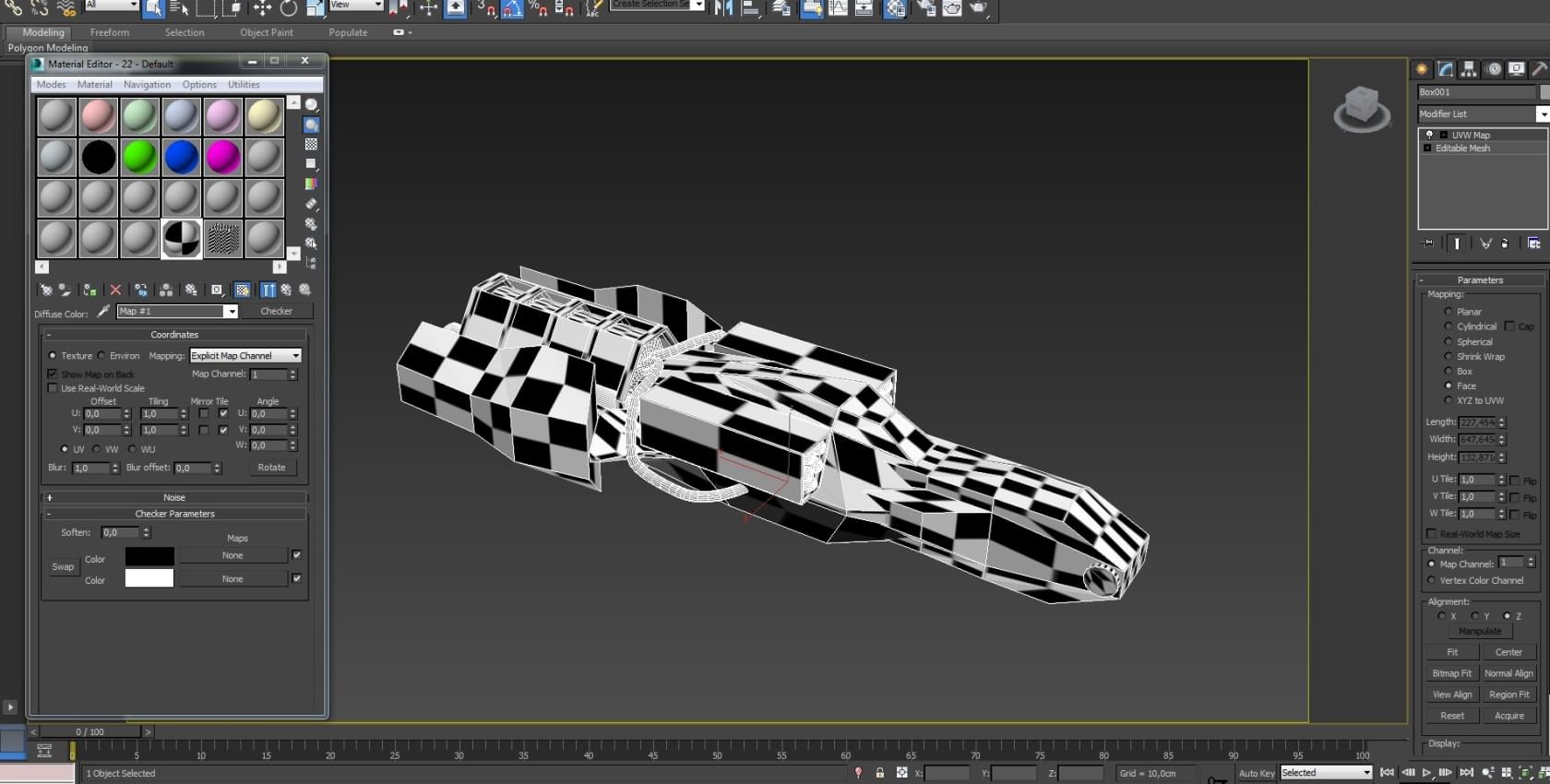Open the Selected key filter dropdown
Viewport: 1550px width, 784px height.
click(x=1326, y=773)
